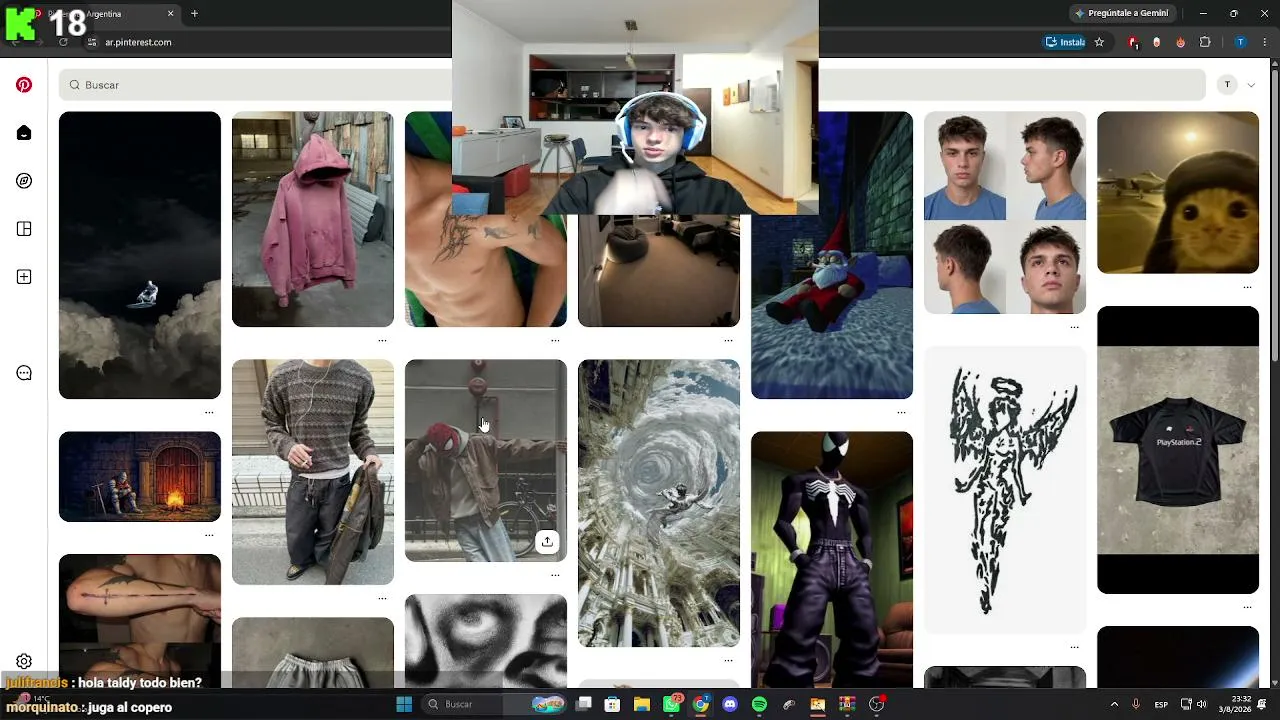Open more options under the cat with beanie pin
This screenshot has width=1280, height=720.
click(1247, 287)
